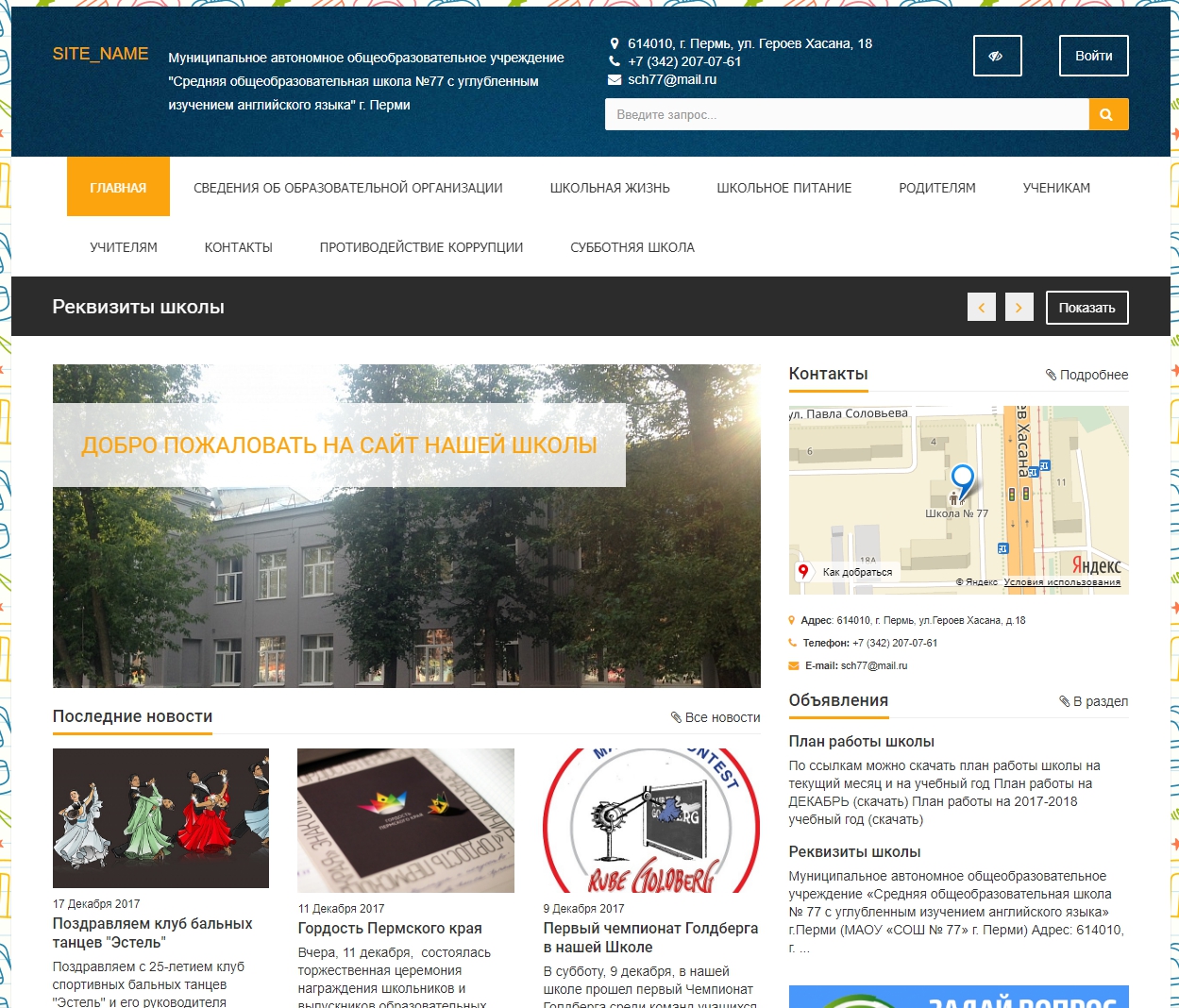Open the ШКОЛЬНОЕ ПИТАНИЕ menu
This screenshot has width=1179, height=1008.
(x=784, y=188)
